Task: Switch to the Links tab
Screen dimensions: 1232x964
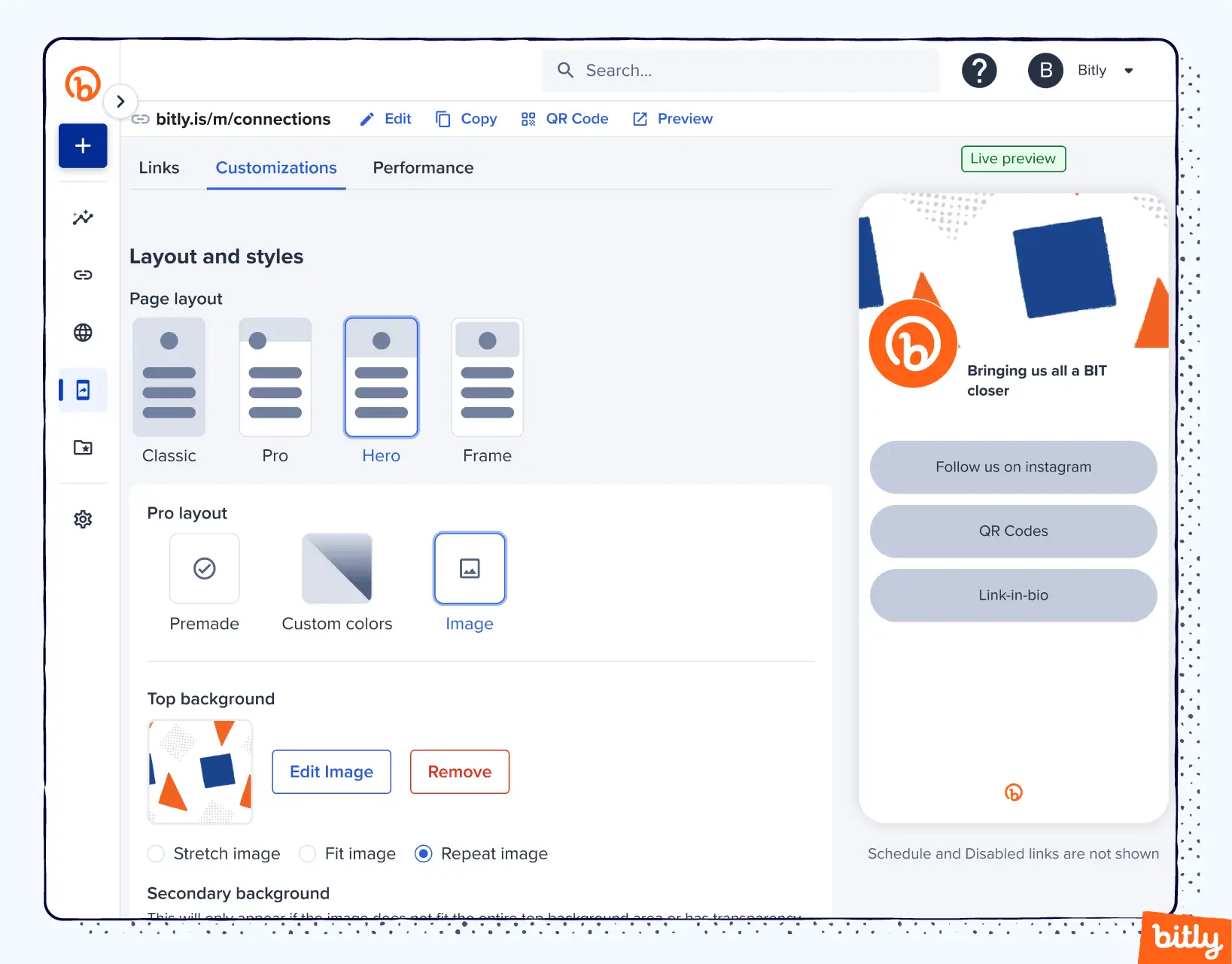Action: click(x=159, y=168)
